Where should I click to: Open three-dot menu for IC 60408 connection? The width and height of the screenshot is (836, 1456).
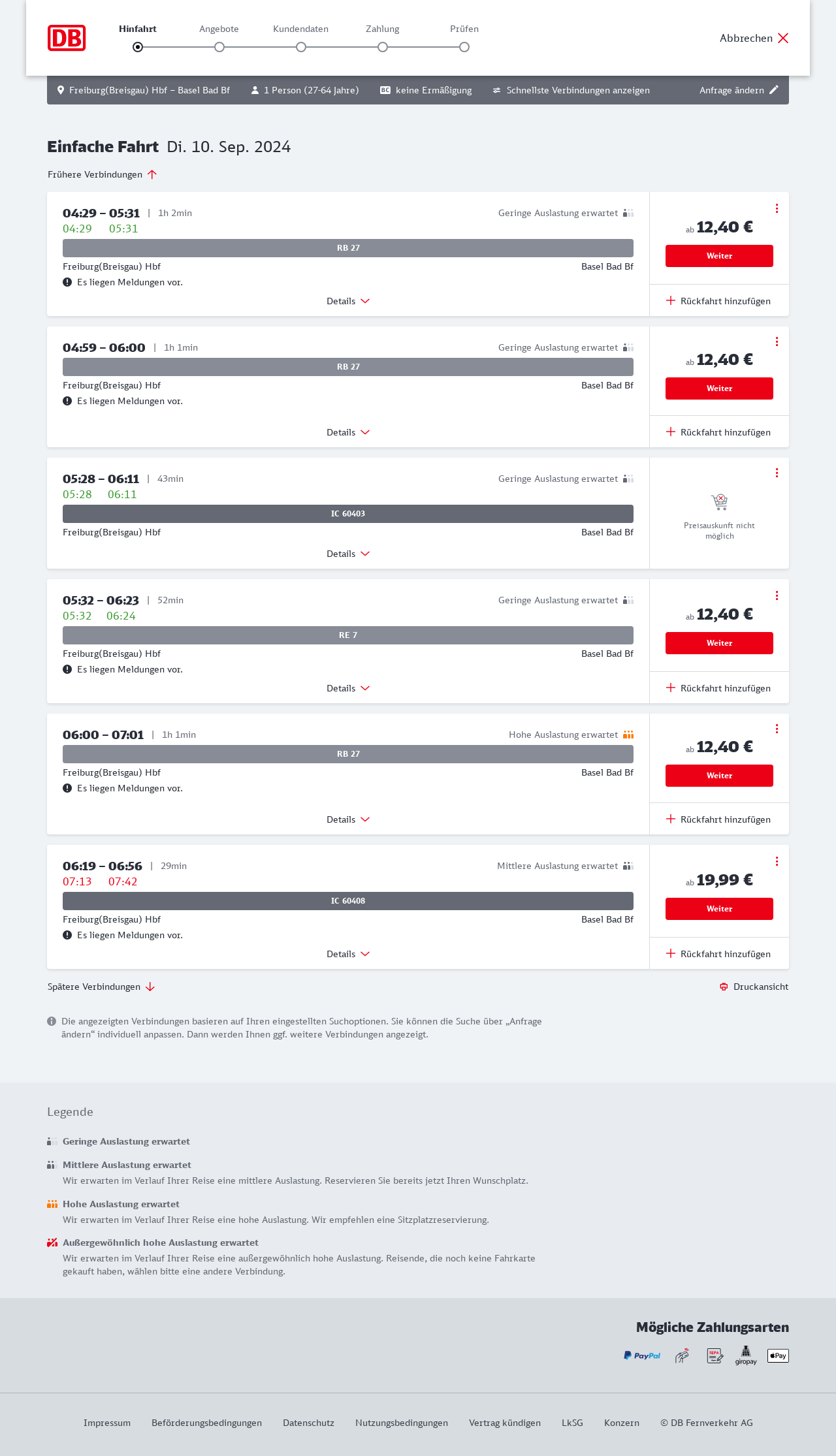[777, 861]
